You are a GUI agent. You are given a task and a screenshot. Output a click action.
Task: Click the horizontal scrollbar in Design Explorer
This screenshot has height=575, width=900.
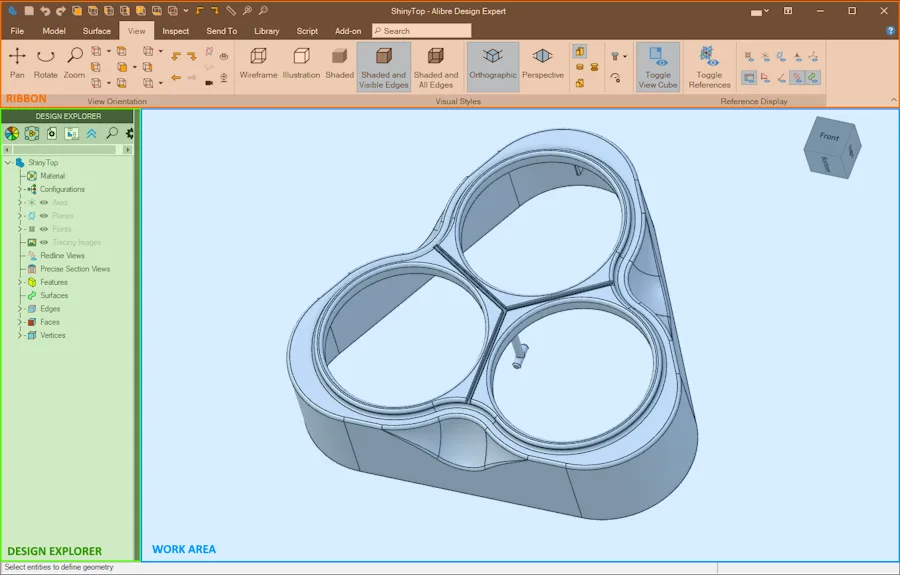pyautogui.click(x=64, y=150)
